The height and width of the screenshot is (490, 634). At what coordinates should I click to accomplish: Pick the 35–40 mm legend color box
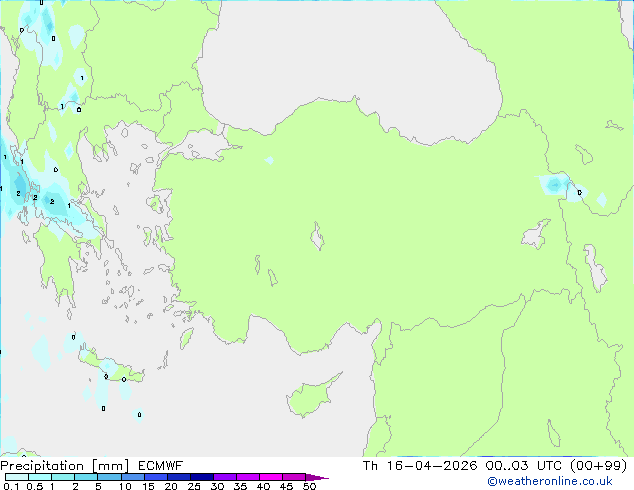pos(247,477)
